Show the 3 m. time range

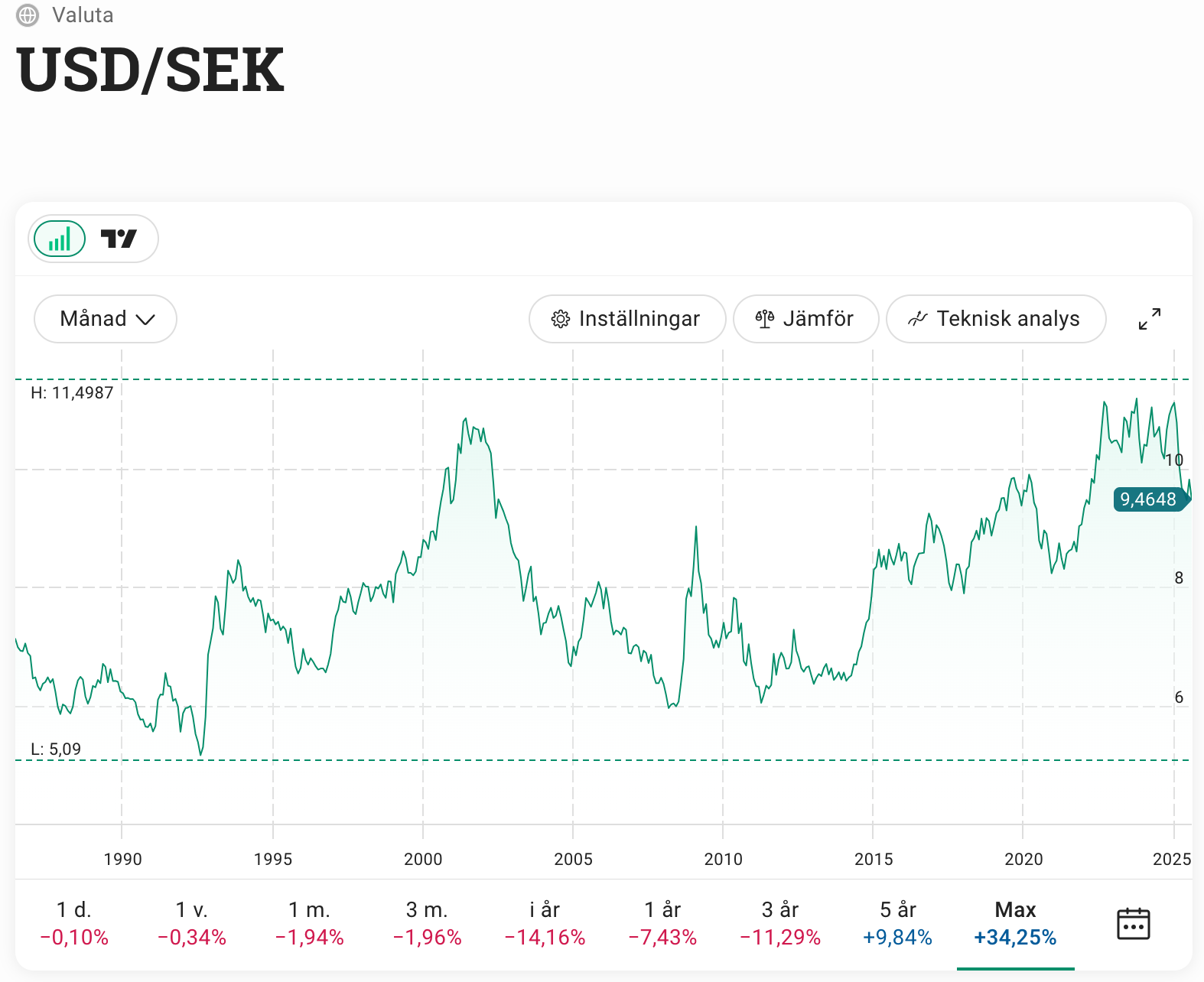(428, 923)
